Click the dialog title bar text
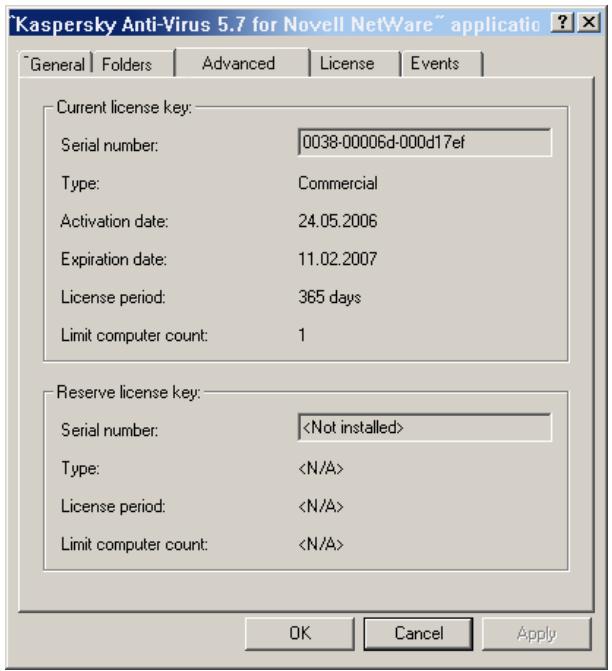The width and height of the screenshot is (612, 671). click(x=276, y=24)
